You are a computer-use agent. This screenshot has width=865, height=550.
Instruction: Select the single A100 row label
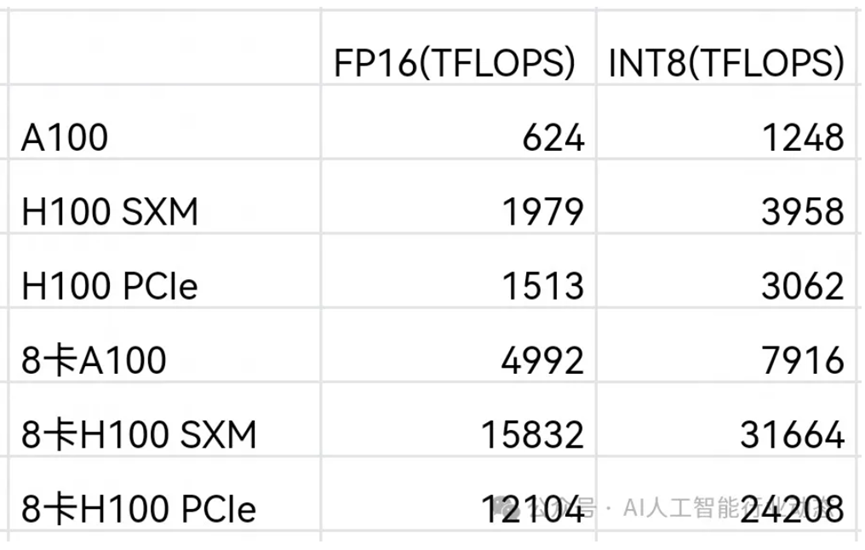[x=65, y=138]
